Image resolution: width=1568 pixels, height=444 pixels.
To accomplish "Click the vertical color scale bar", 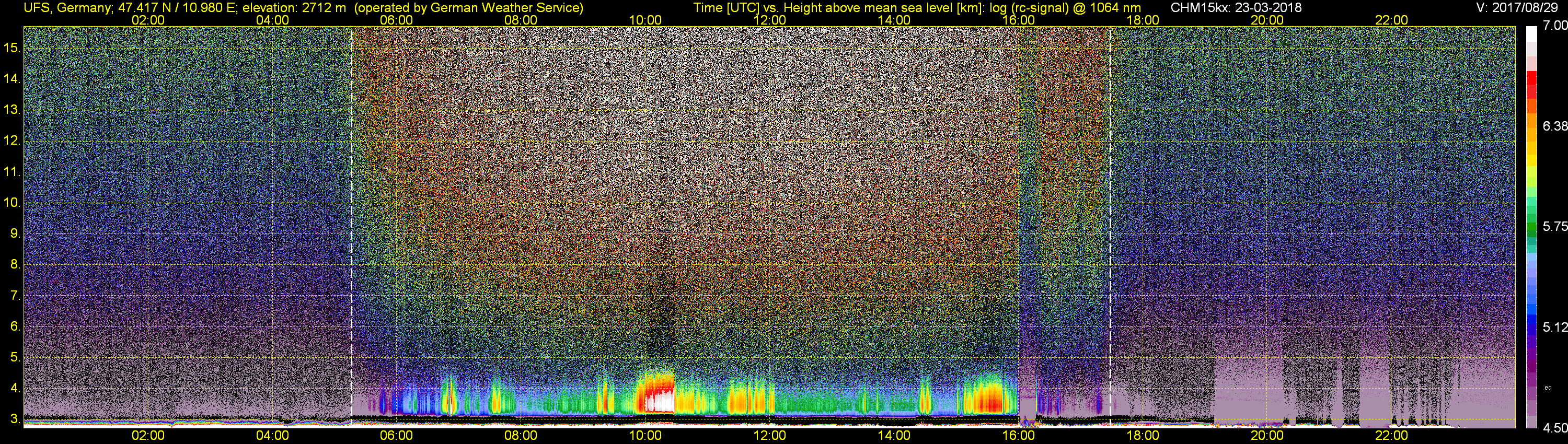I will 1531,227.
